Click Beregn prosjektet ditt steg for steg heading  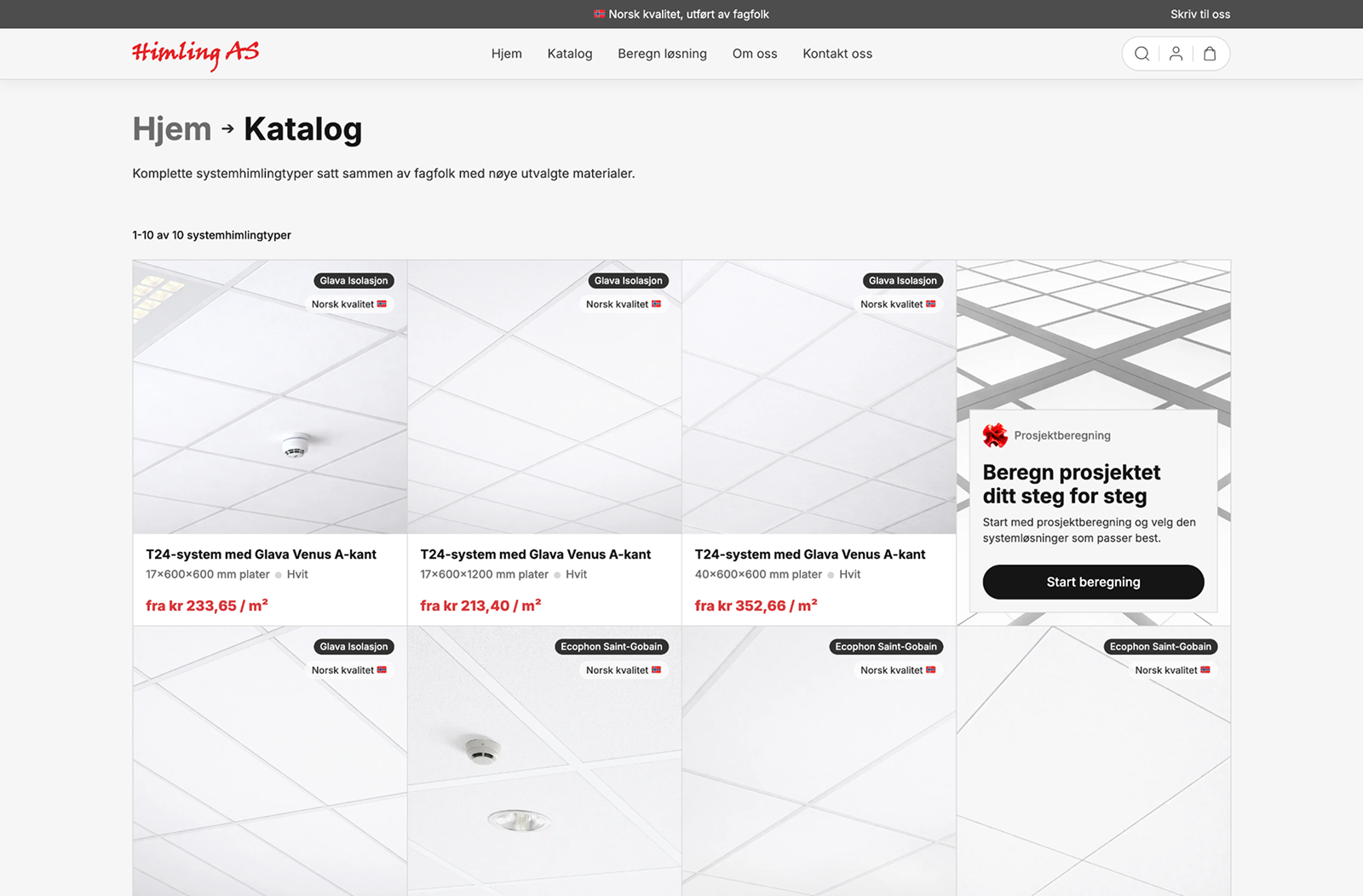coord(1072,484)
